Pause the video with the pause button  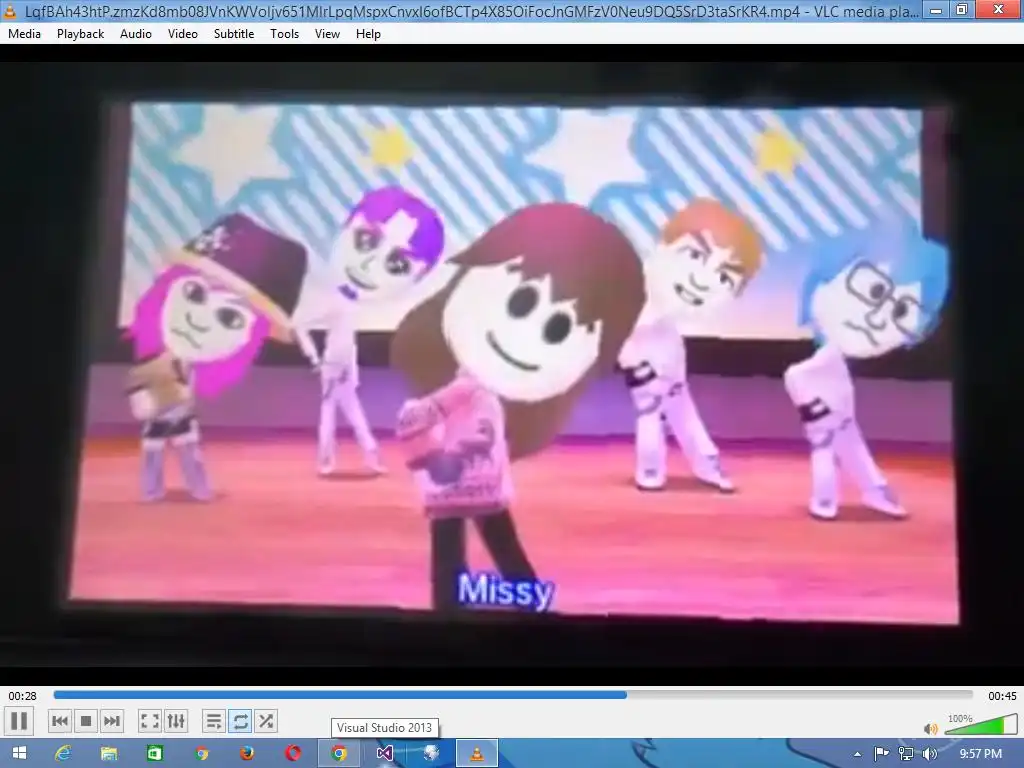[19, 721]
